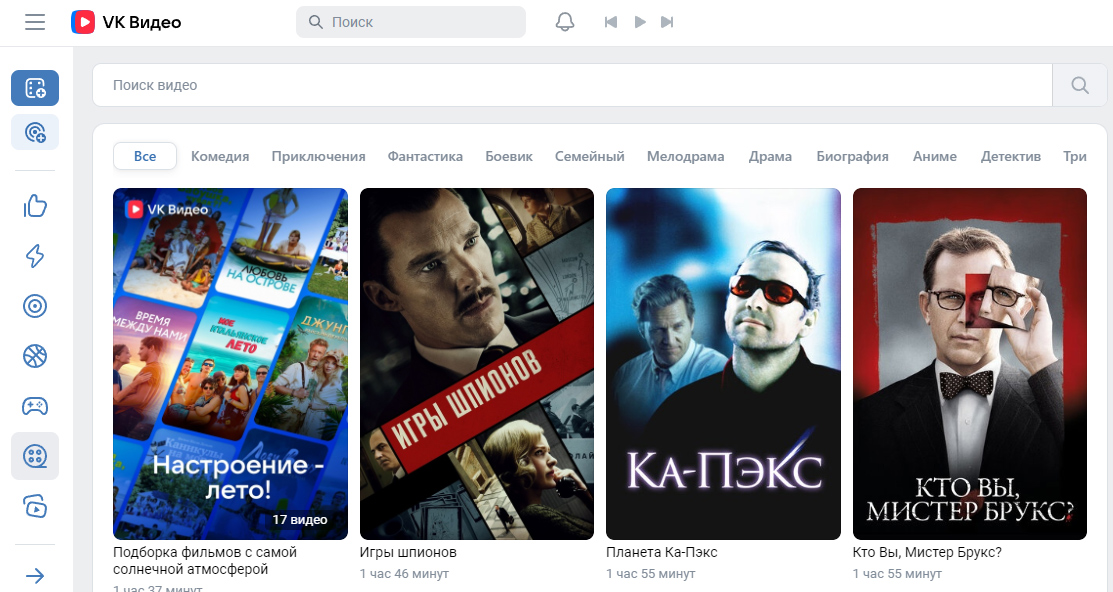Select the Аниме genre tab
The width and height of the screenshot is (1113, 592).
[x=935, y=156]
